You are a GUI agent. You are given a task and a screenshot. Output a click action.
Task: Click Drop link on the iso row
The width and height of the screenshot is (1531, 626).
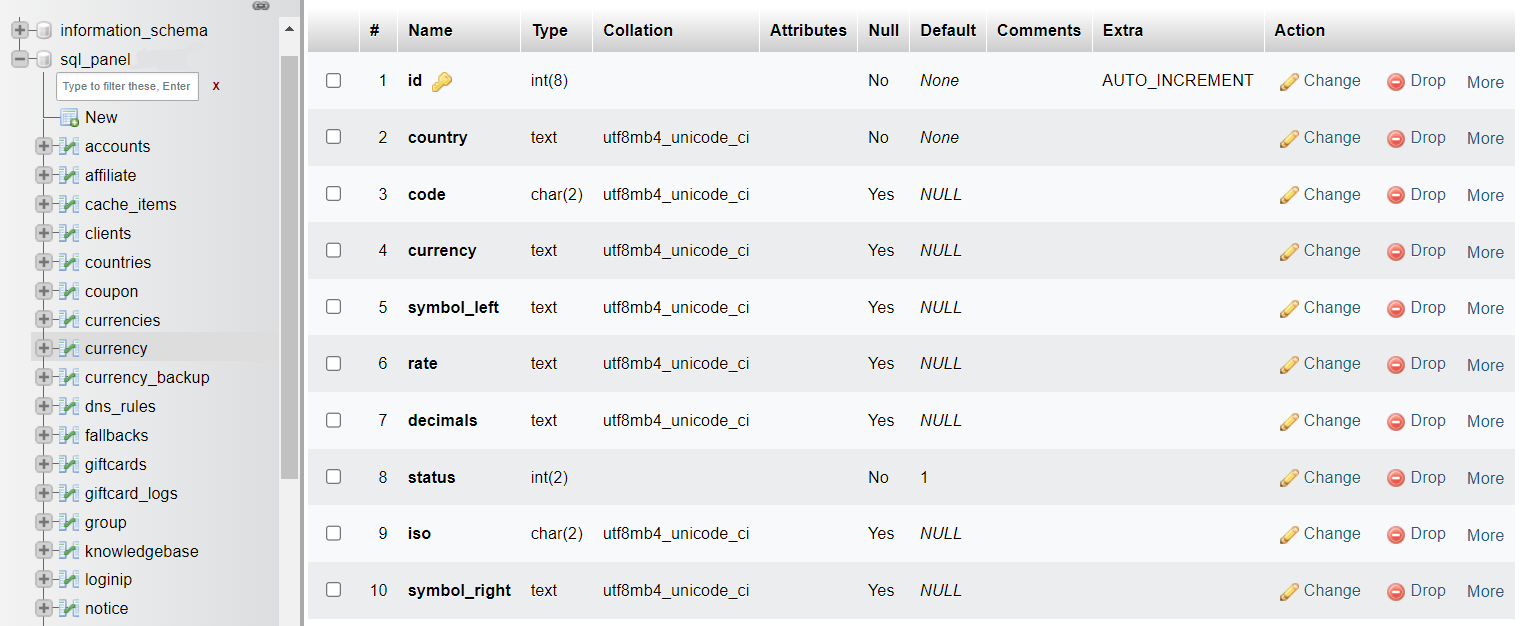1428,534
